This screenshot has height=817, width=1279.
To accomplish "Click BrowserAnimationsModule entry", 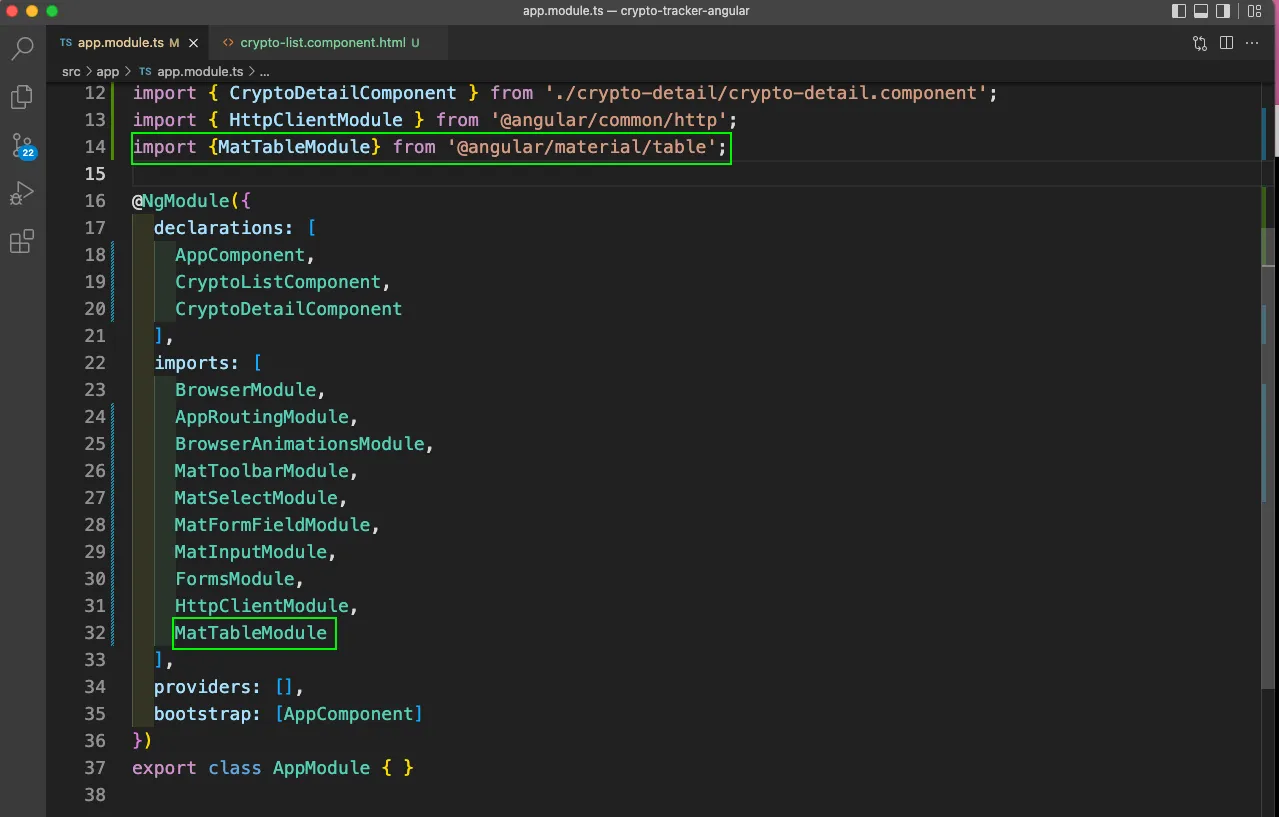I will pos(300,444).
